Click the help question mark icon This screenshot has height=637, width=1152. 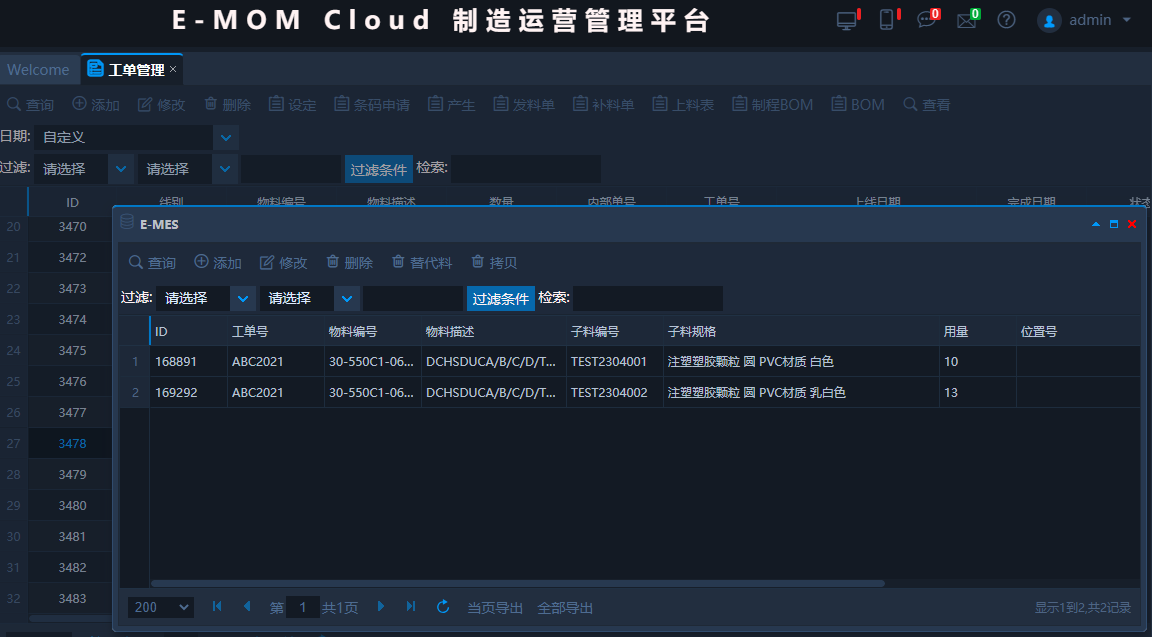pyautogui.click(x=1007, y=20)
